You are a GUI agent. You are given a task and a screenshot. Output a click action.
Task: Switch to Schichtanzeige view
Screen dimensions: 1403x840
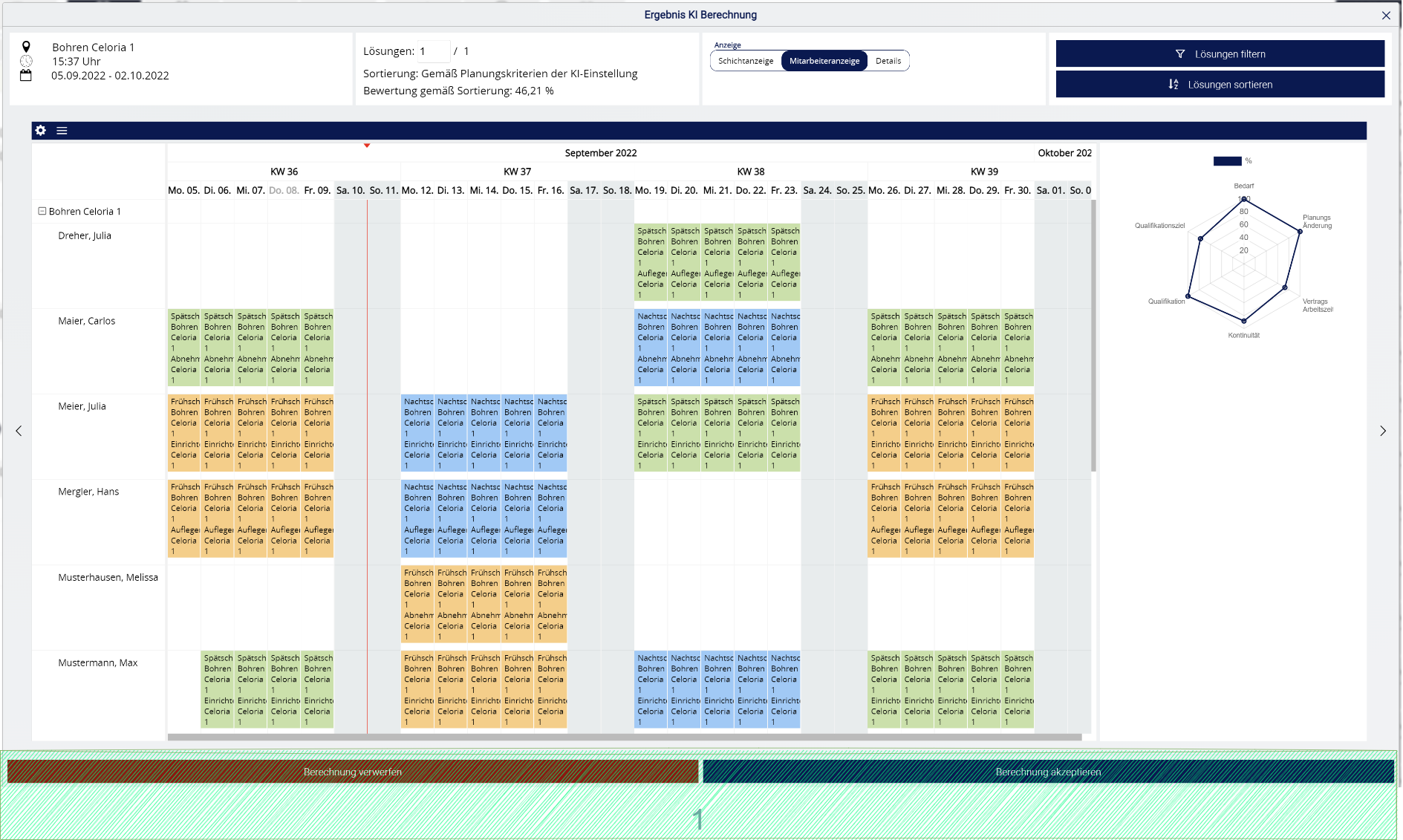click(746, 61)
